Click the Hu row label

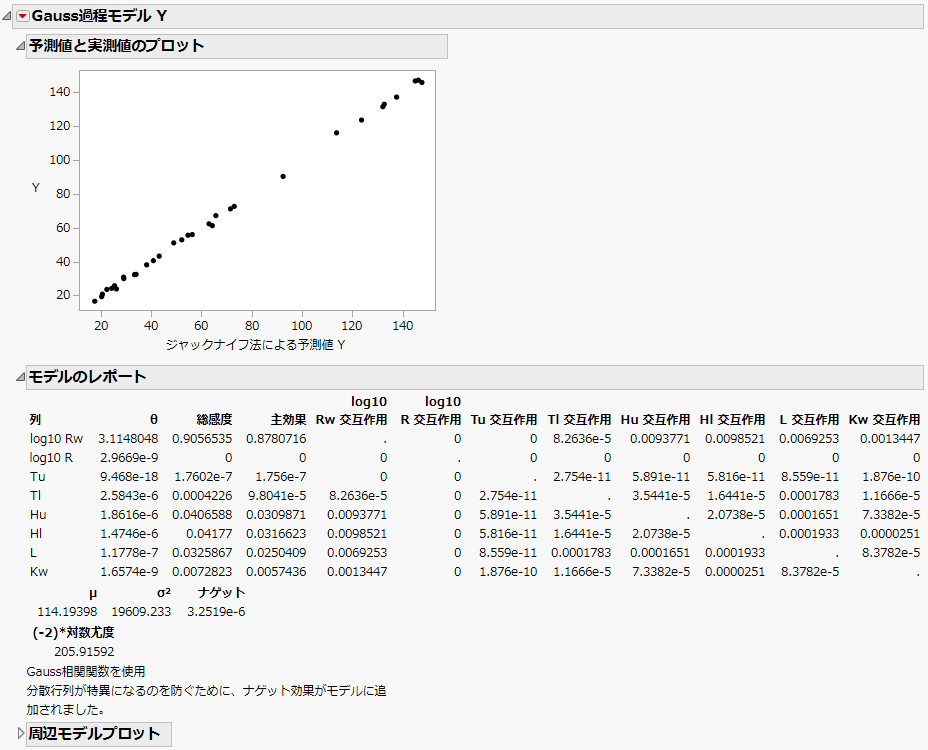coord(38,514)
